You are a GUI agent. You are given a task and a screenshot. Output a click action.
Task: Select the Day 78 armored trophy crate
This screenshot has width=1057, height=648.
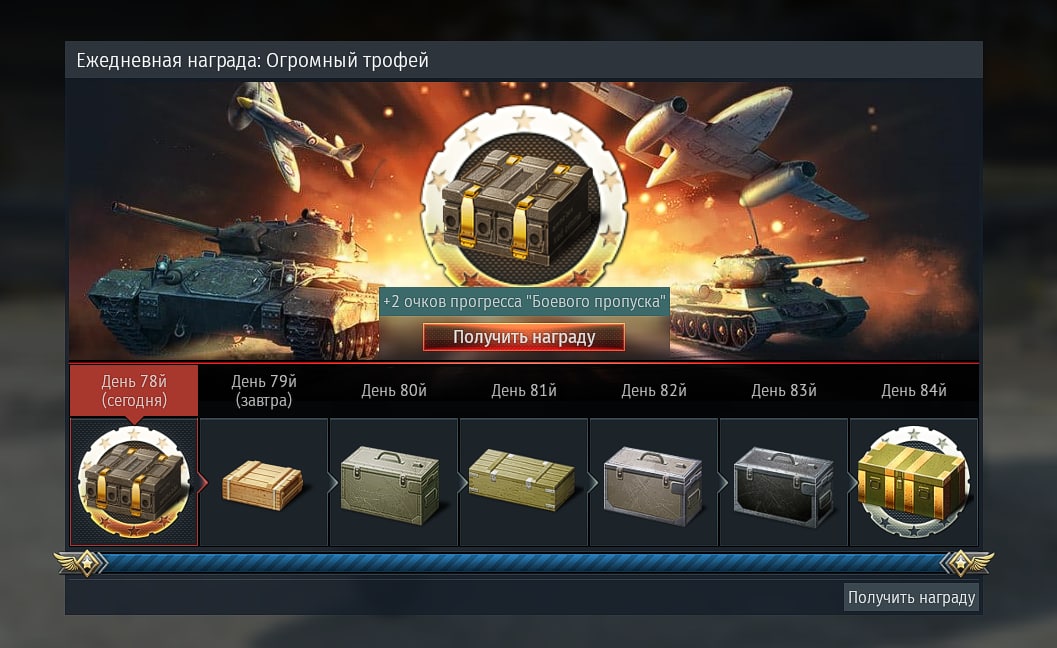click(x=133, y=481)
